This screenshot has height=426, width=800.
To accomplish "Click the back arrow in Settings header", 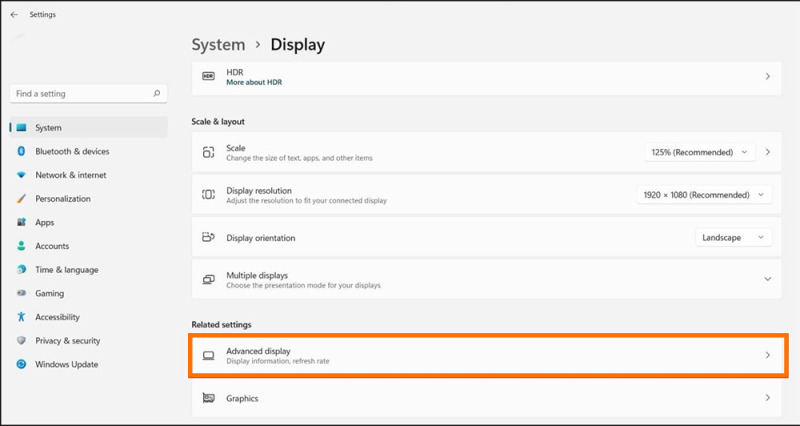I will 14,15.
